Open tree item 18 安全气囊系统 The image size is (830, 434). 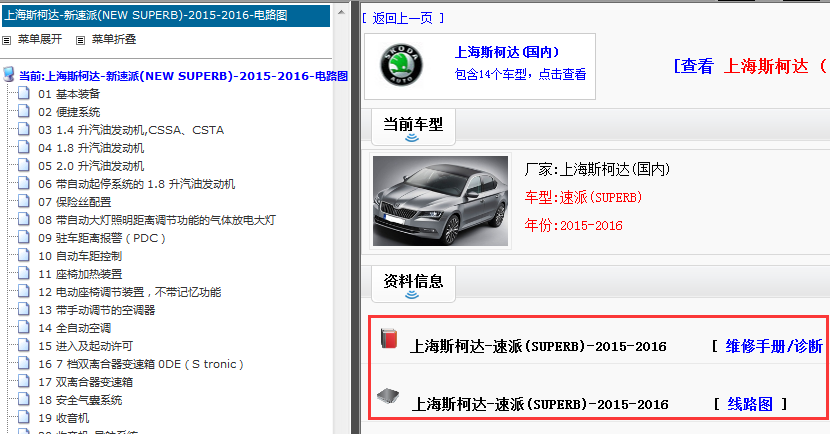[x=80, y=400]
